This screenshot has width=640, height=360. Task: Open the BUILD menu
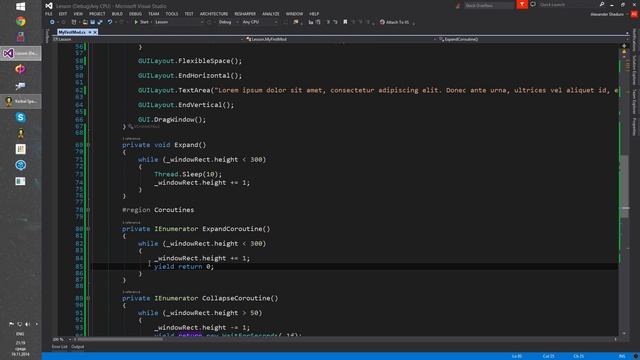coord(117,14)
